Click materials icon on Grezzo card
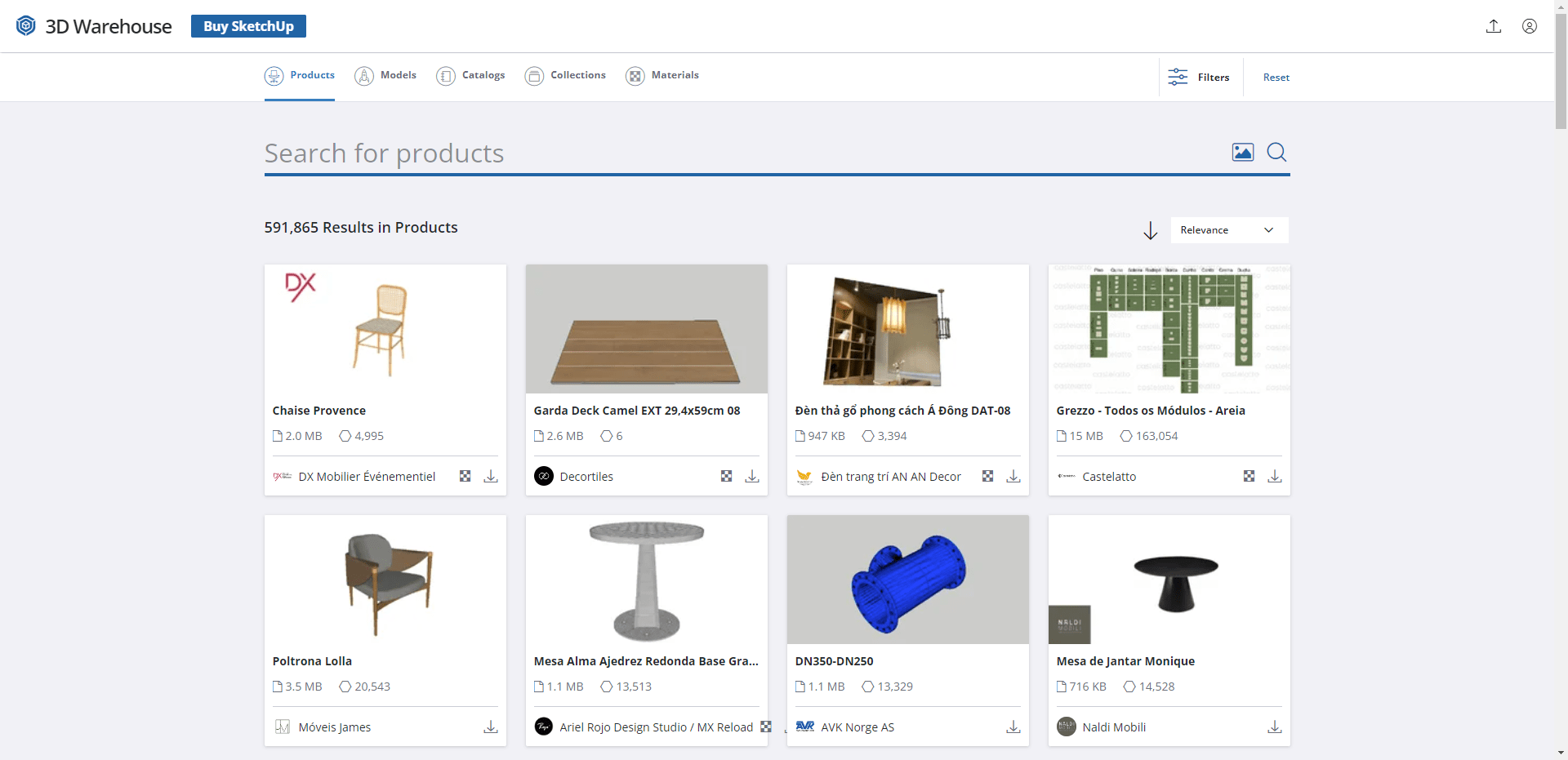The image size is (1568, 760). [1249, 476]
